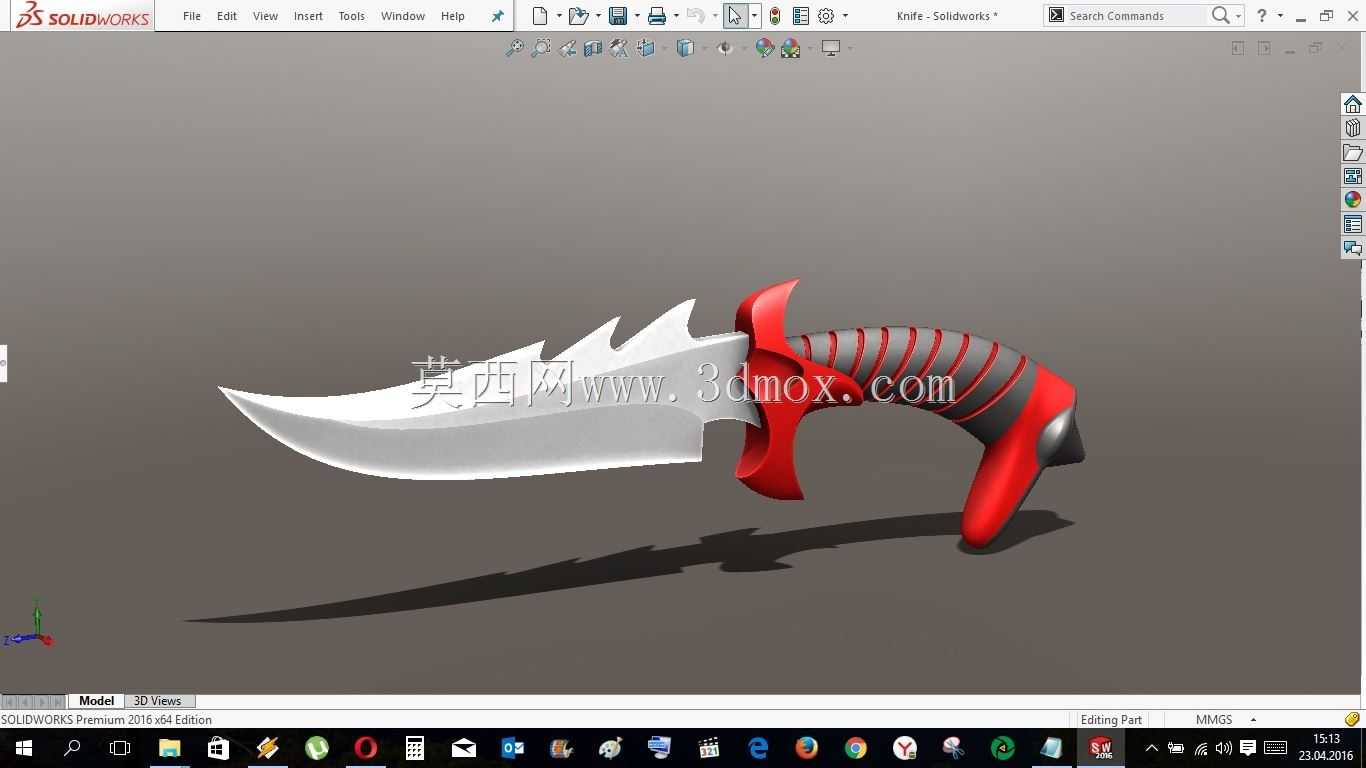Click the Rebuild traffic light icon
Image resolution: width=1366 pixels, height=768 pixels.
[x=775, y=16]
